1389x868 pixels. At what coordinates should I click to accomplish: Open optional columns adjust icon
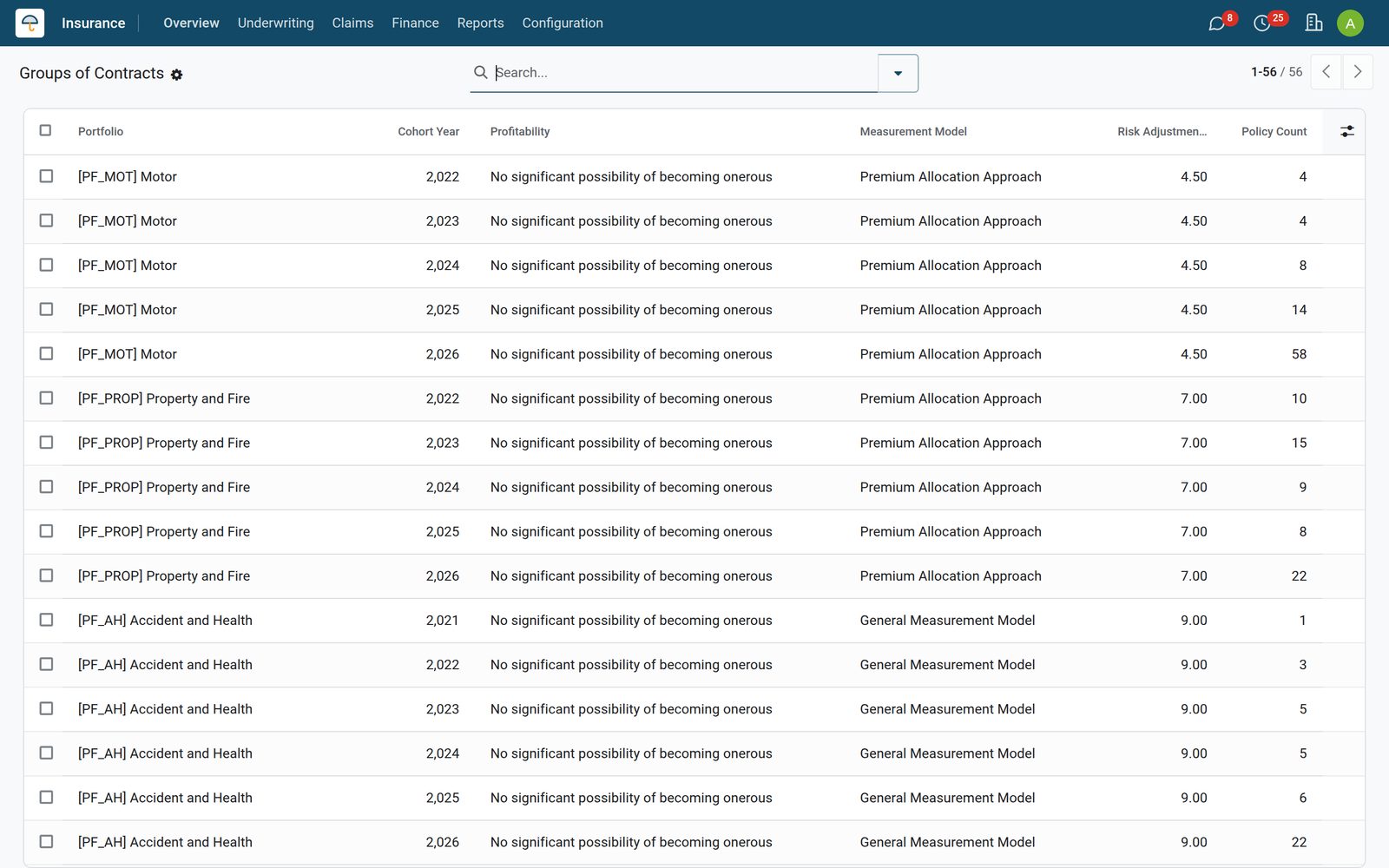pos(1346,131)
